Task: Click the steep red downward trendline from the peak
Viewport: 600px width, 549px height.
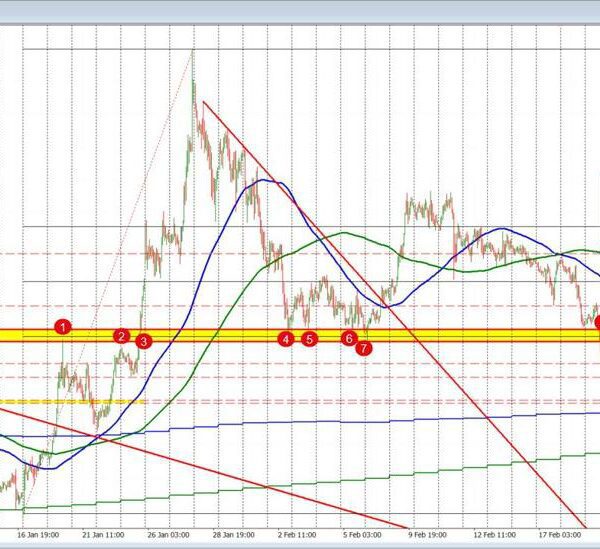Action: pyautogui.click(x=394, y=314)
